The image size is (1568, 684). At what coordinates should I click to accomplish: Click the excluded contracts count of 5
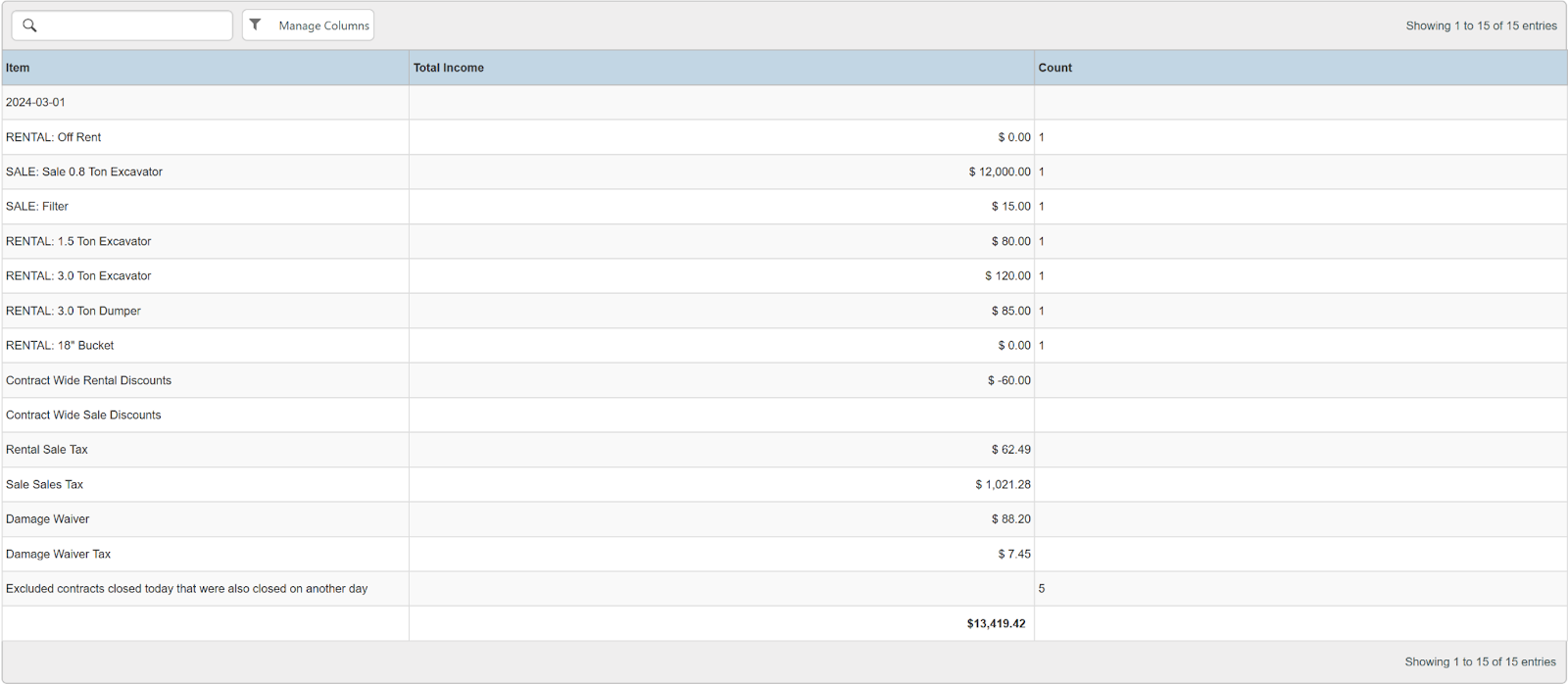[x=1042, y=589]
